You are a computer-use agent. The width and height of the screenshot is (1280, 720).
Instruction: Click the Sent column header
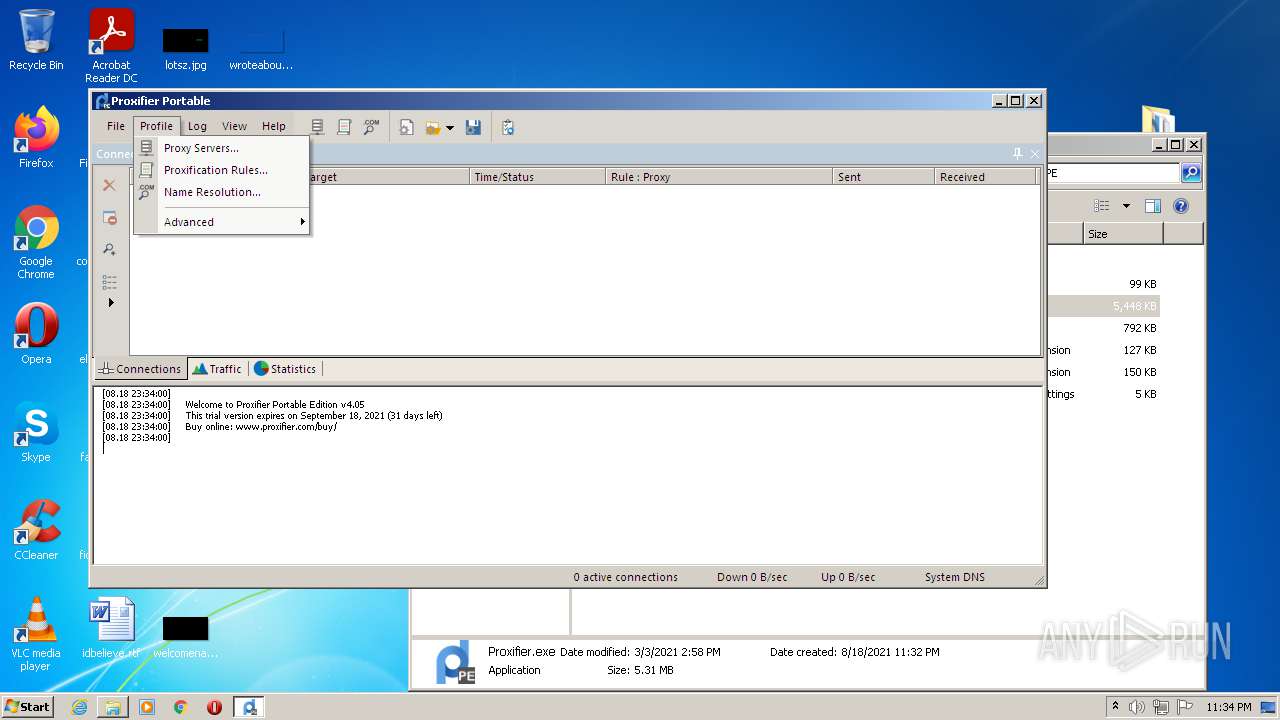(x=884, y=177)
